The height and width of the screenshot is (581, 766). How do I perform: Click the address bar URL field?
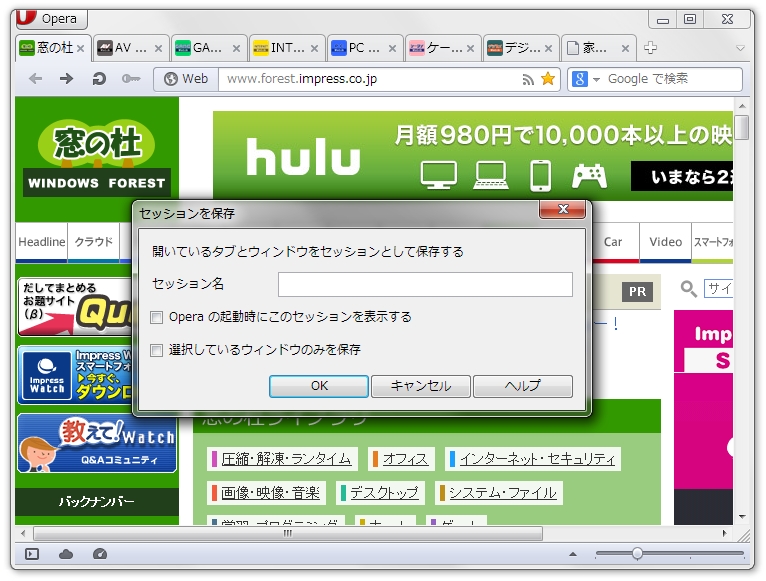pyautogui.click(x=371, y=79)
